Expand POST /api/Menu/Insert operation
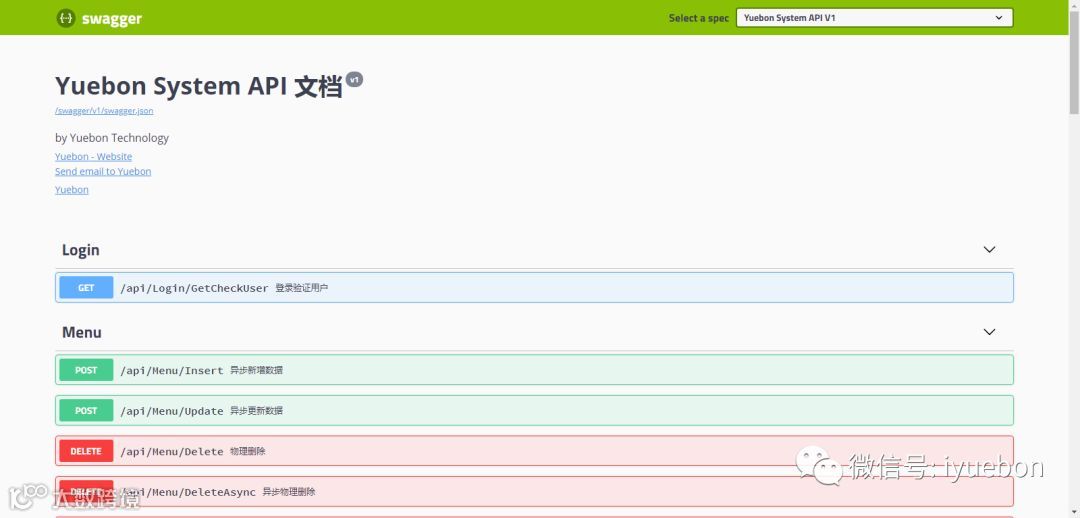 [534, 370]
